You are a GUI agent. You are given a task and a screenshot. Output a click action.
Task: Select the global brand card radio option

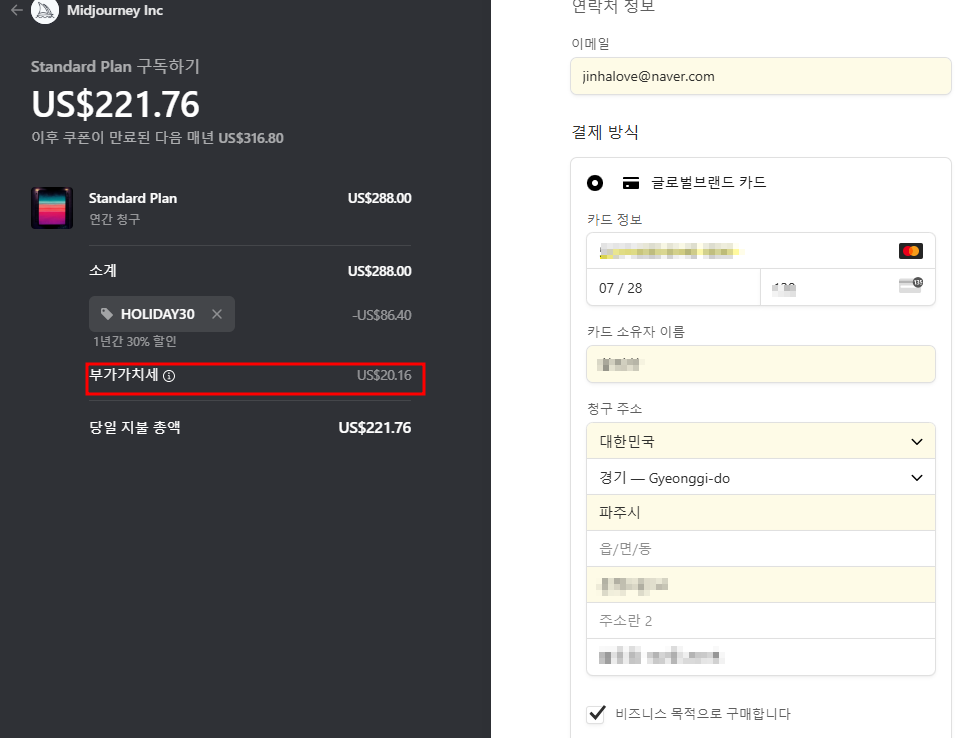pyautogui.click(x=595, y=183)
